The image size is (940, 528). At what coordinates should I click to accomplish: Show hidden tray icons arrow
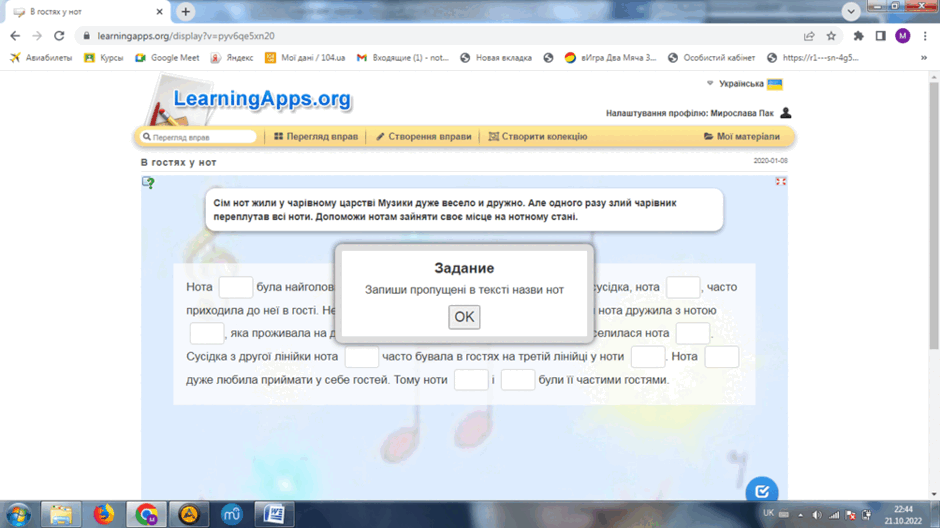[800, 515]
